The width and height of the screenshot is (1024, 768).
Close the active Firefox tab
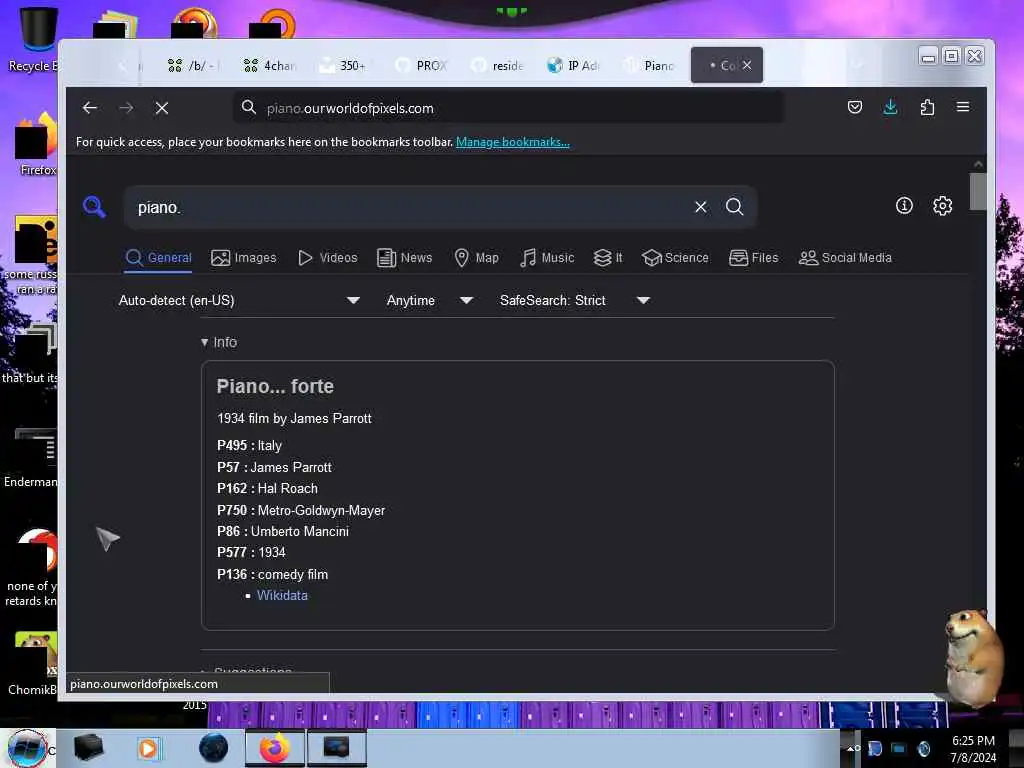tap(747, 65)
